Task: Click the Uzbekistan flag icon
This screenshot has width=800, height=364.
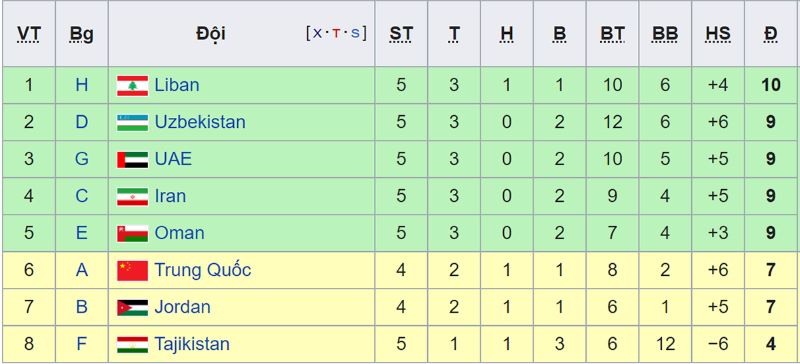Action: point(132,123)
